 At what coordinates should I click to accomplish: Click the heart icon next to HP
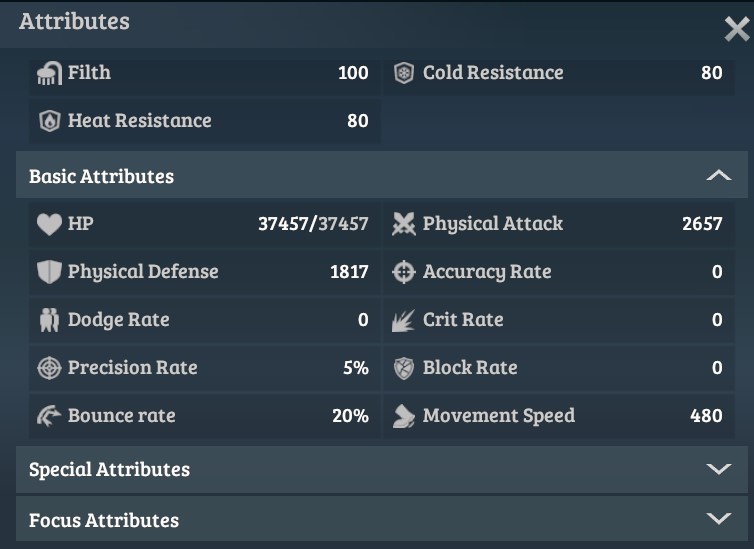[49, 224]
